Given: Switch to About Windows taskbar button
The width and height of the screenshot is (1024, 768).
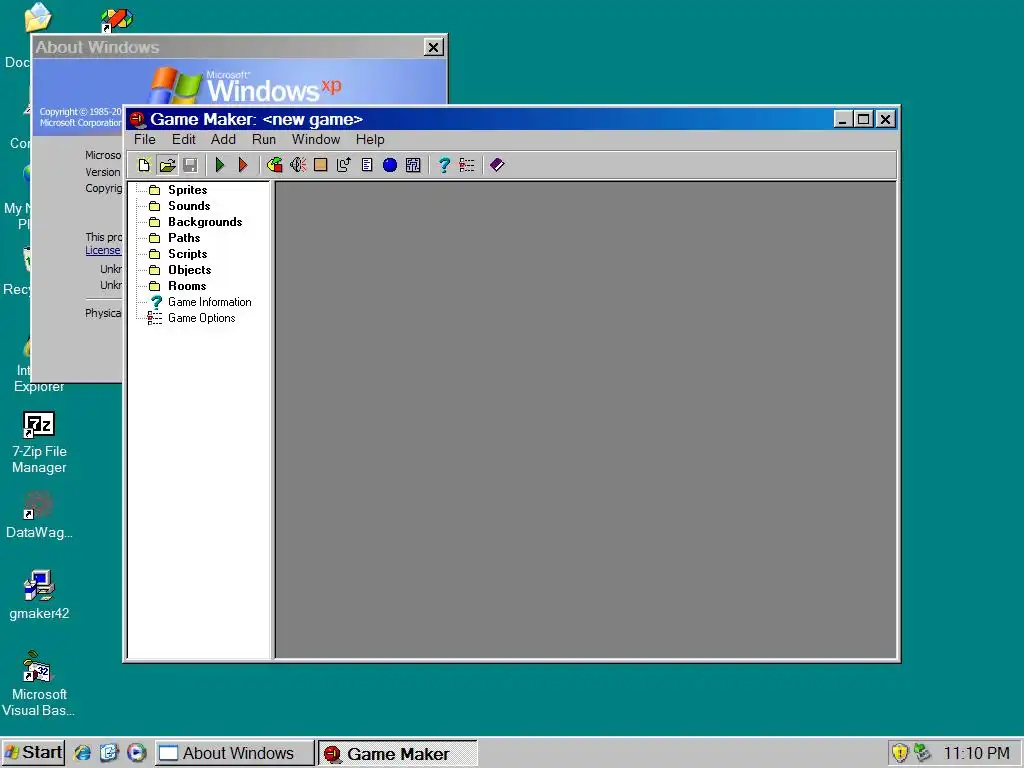Looking at the screenshot, I should click(x=234, y=753).
